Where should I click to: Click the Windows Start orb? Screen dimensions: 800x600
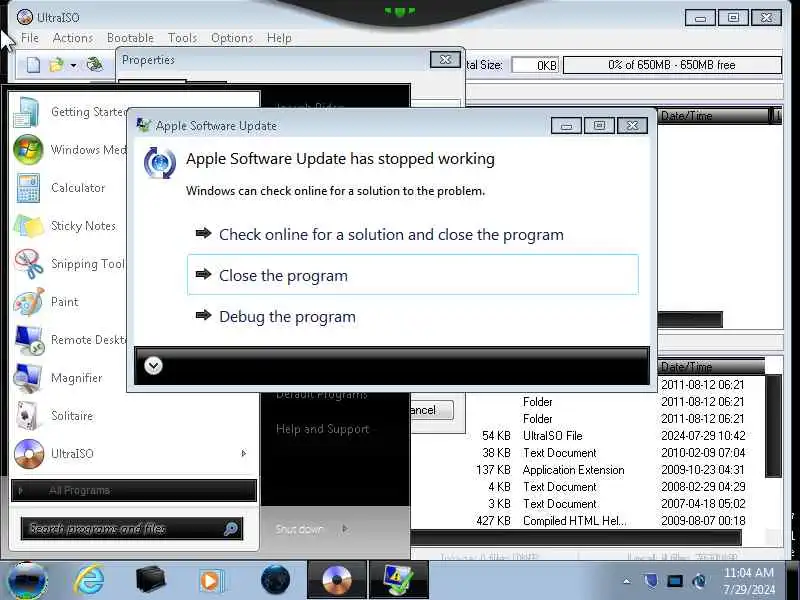(x=29, y=581)
